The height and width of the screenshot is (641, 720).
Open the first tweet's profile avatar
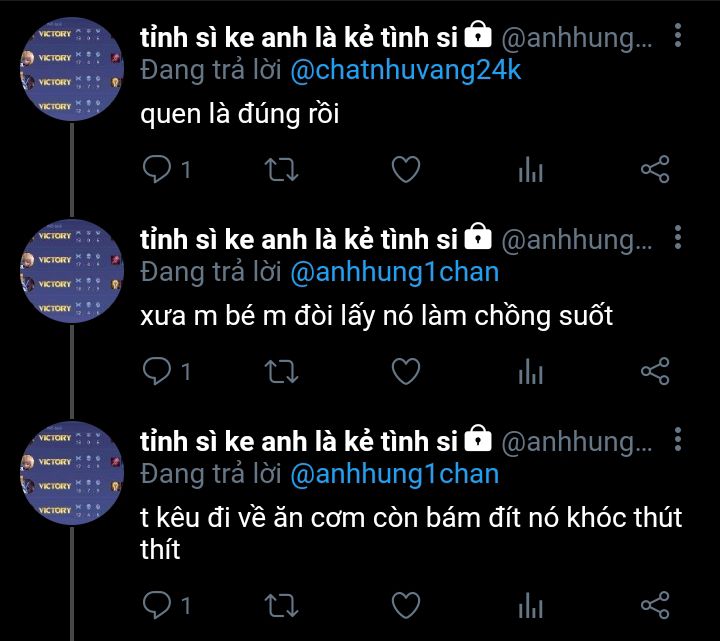pyautogui.click(x=72, y=69)
